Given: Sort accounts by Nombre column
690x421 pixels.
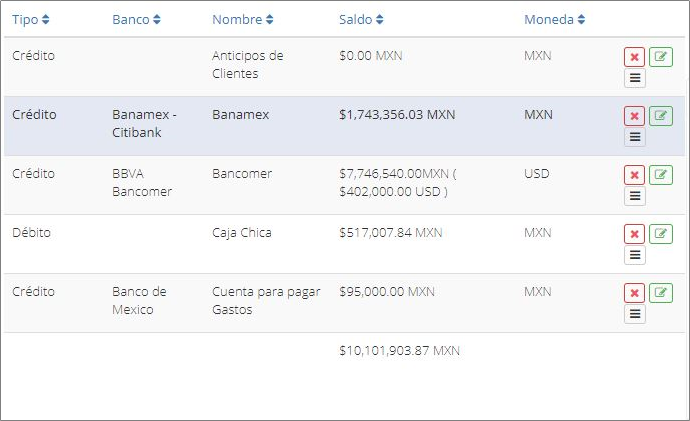Looking at the screenshot, I should tap(242, 19).
